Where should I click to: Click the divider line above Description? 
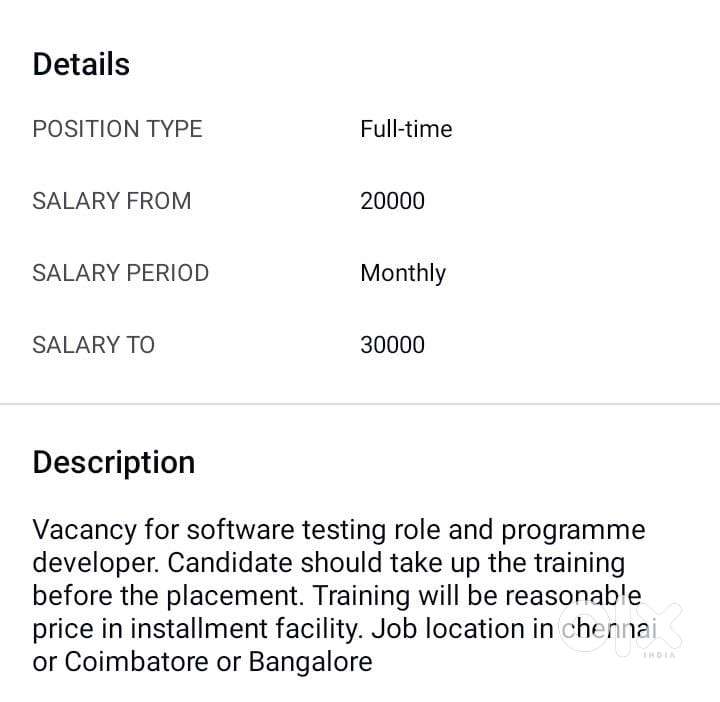[x=360, y=404]
